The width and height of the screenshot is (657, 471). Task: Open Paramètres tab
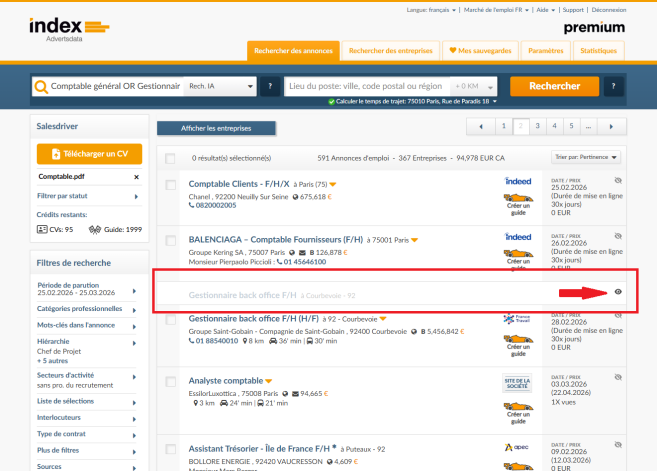546,51
